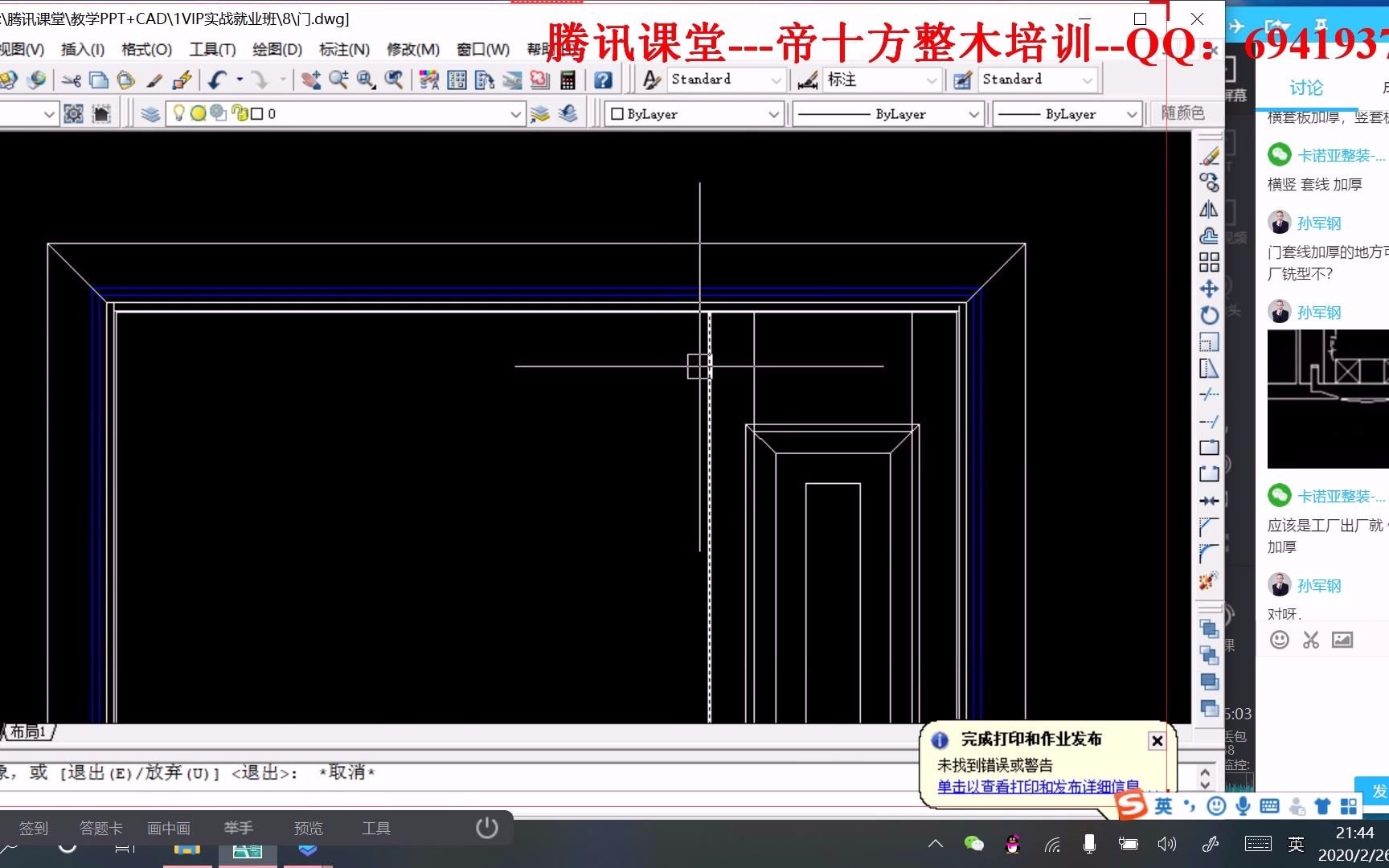Open the 格式(O) menu
Screen dimensions: 1389x868
(x=146, y=50)
